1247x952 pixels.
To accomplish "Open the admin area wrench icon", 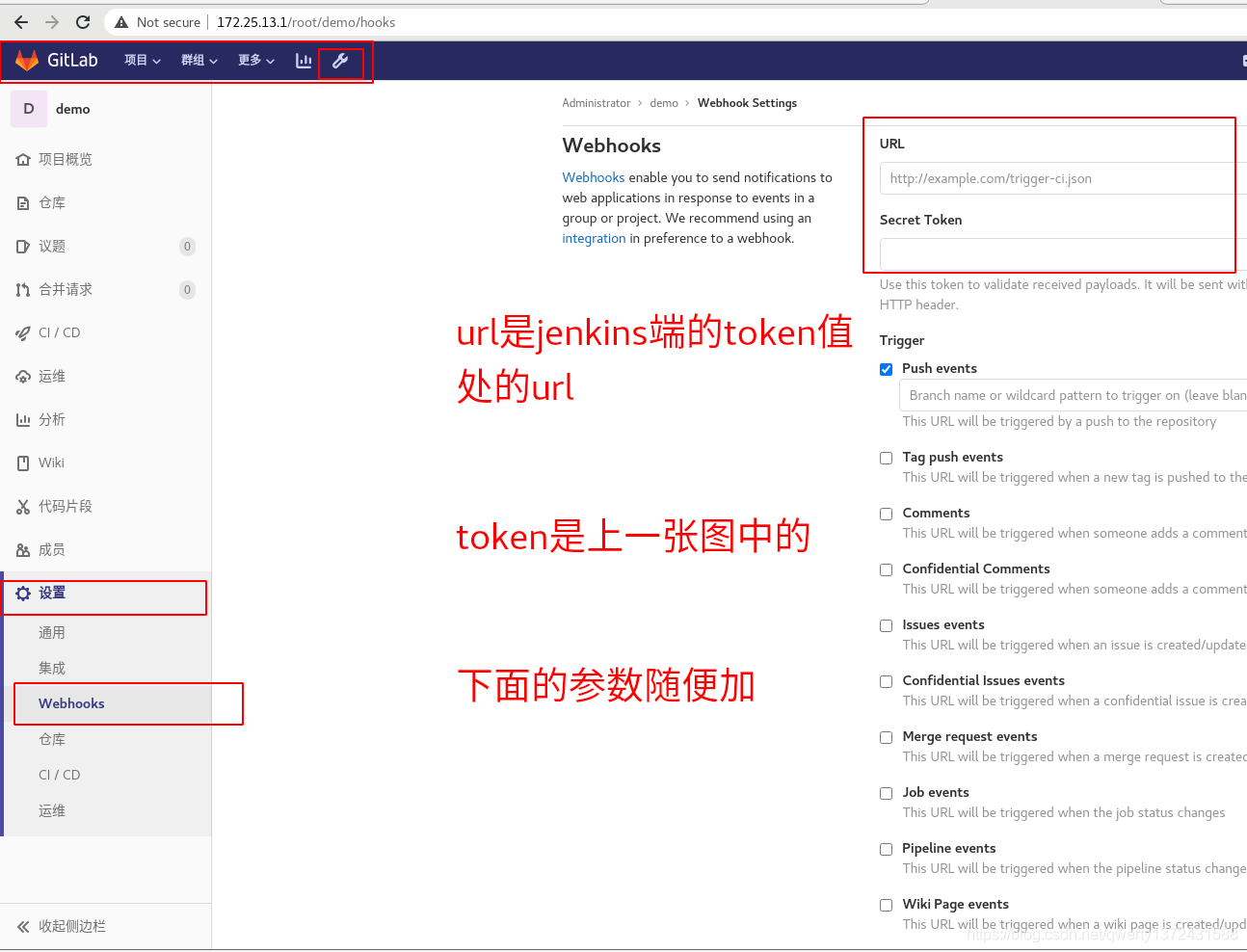I will (x=340, y=61).
